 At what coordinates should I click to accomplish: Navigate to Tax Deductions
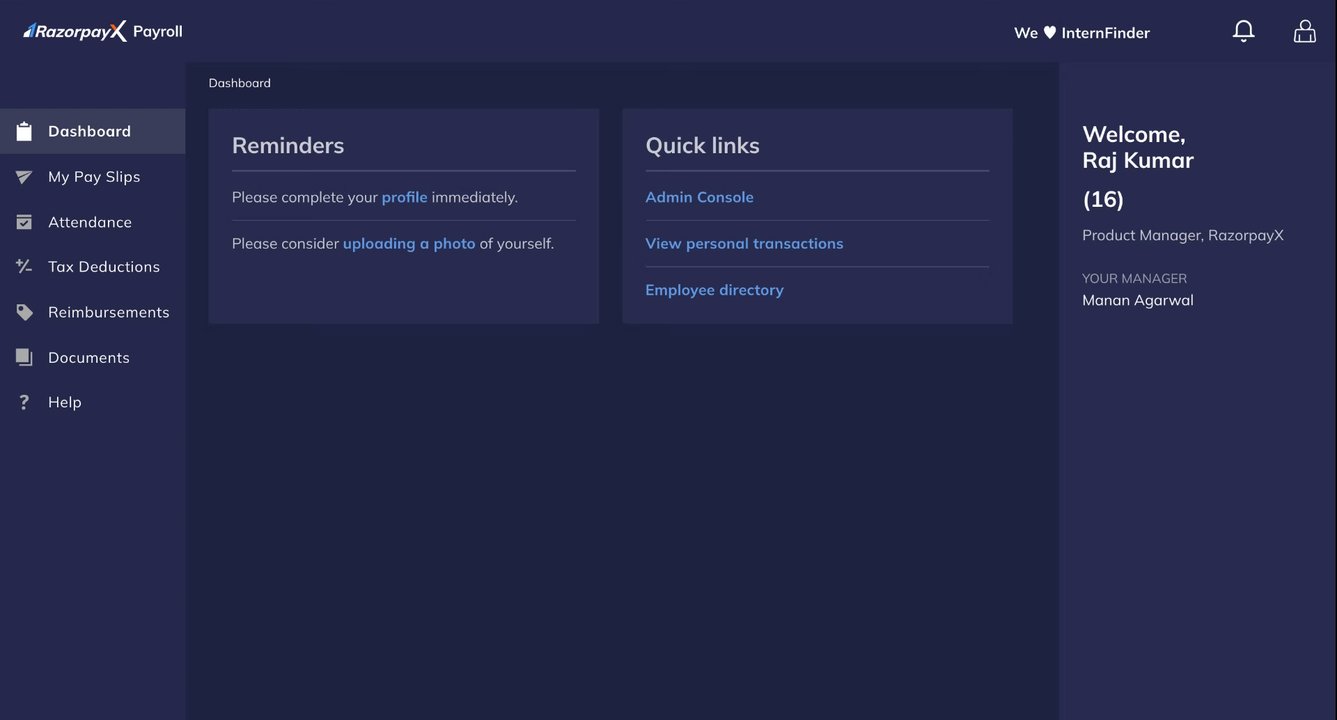[x=92, y=267]
